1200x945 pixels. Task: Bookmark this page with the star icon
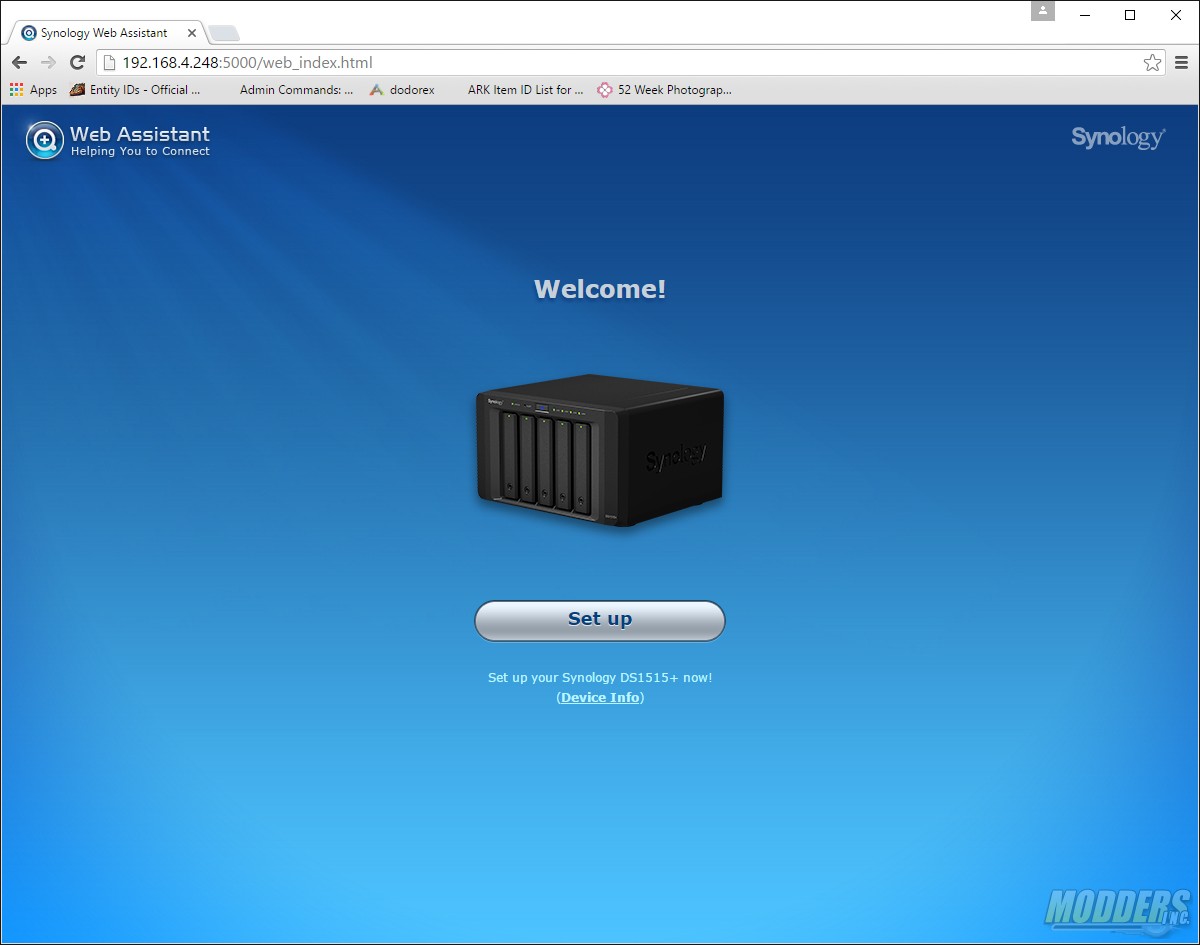[1152, 62]
